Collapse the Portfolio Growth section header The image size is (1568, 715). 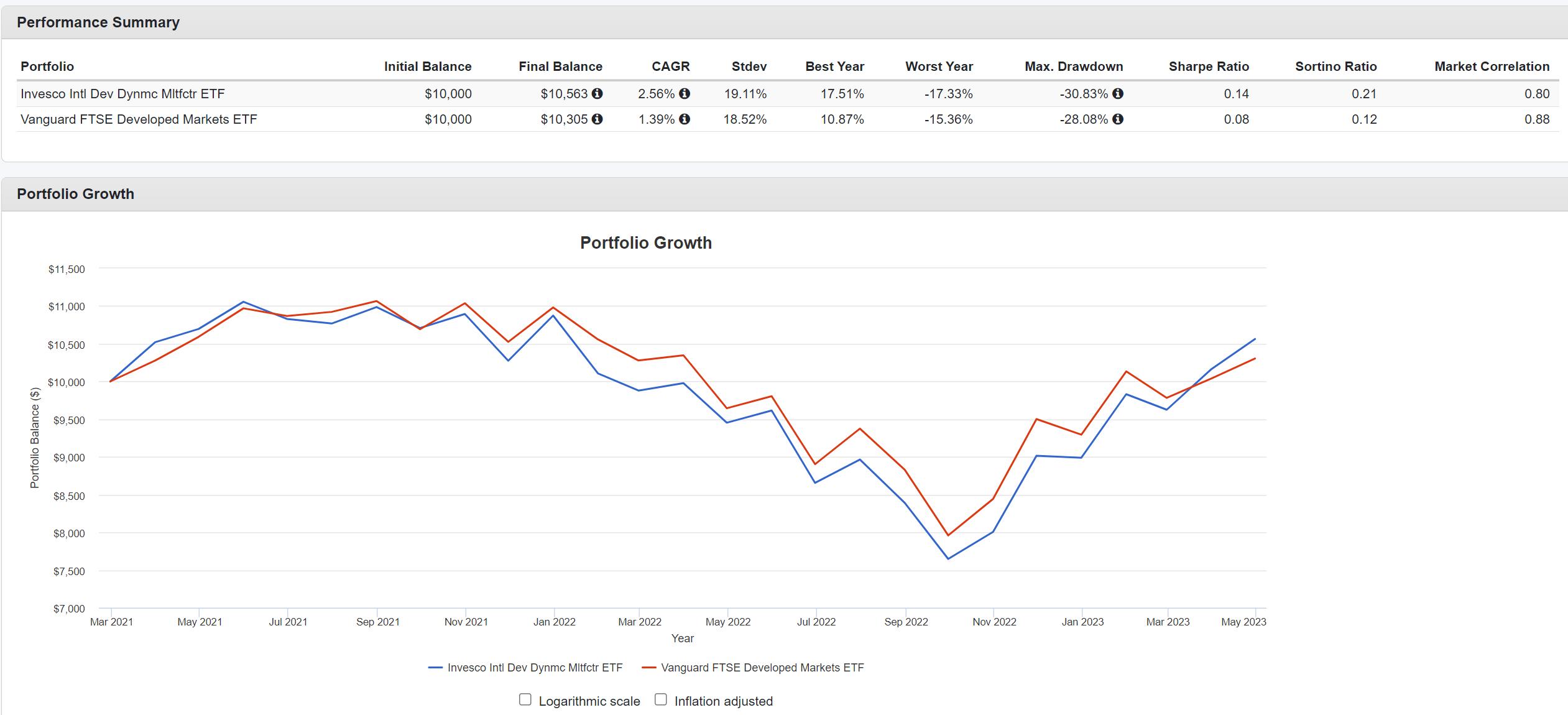pos(76,193)
